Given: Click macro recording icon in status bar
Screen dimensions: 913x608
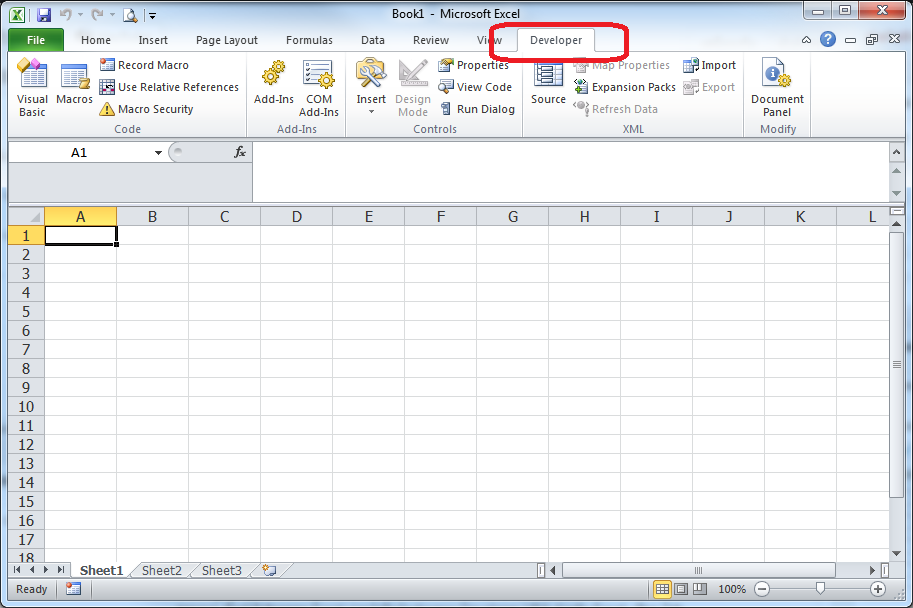Looking at the screenshot, I should point(73,589).
